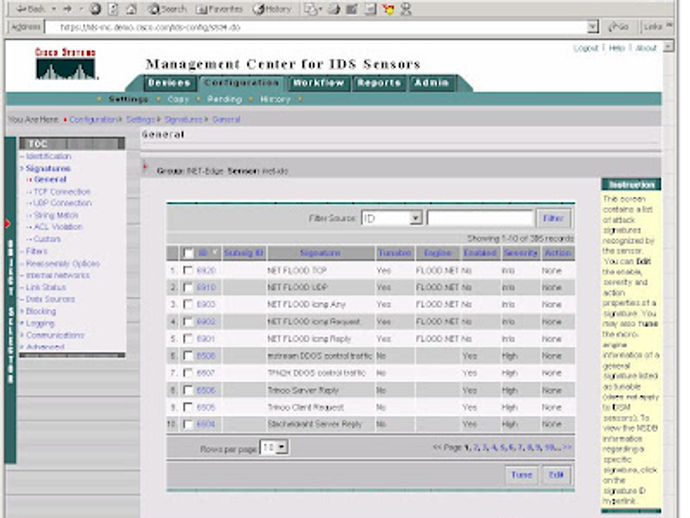Click the browser Back button
The image size is (690, 518).
tap(29, 8)
